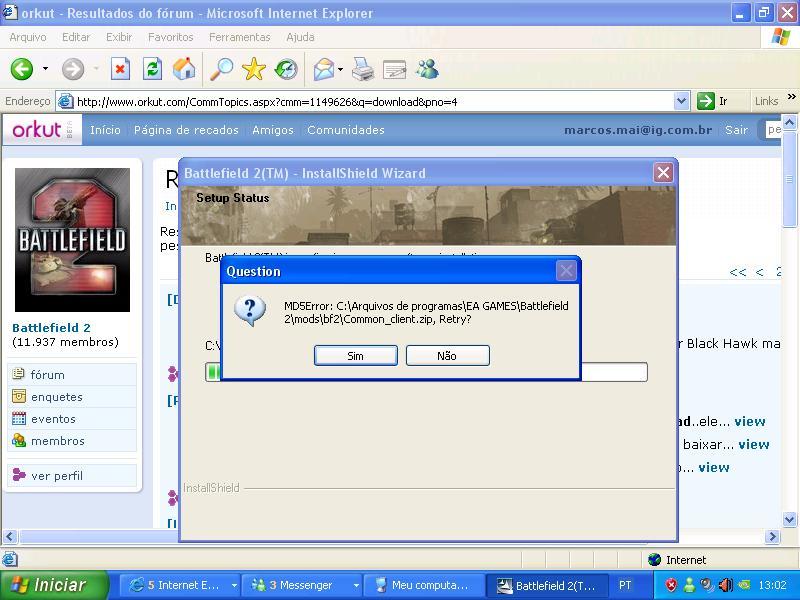Open the Forward button history dropdown arrow
Screen dimensions: 800x600
(96, 69)
